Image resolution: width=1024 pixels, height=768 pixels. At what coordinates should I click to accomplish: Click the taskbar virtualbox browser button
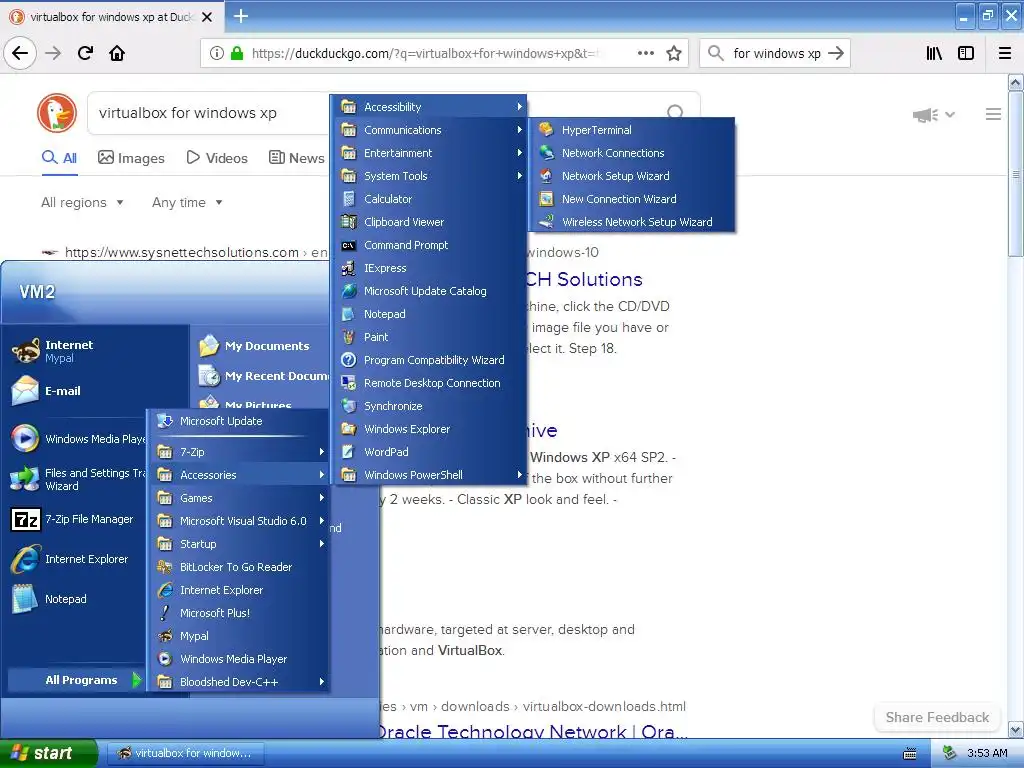click(x=185, y=753)
